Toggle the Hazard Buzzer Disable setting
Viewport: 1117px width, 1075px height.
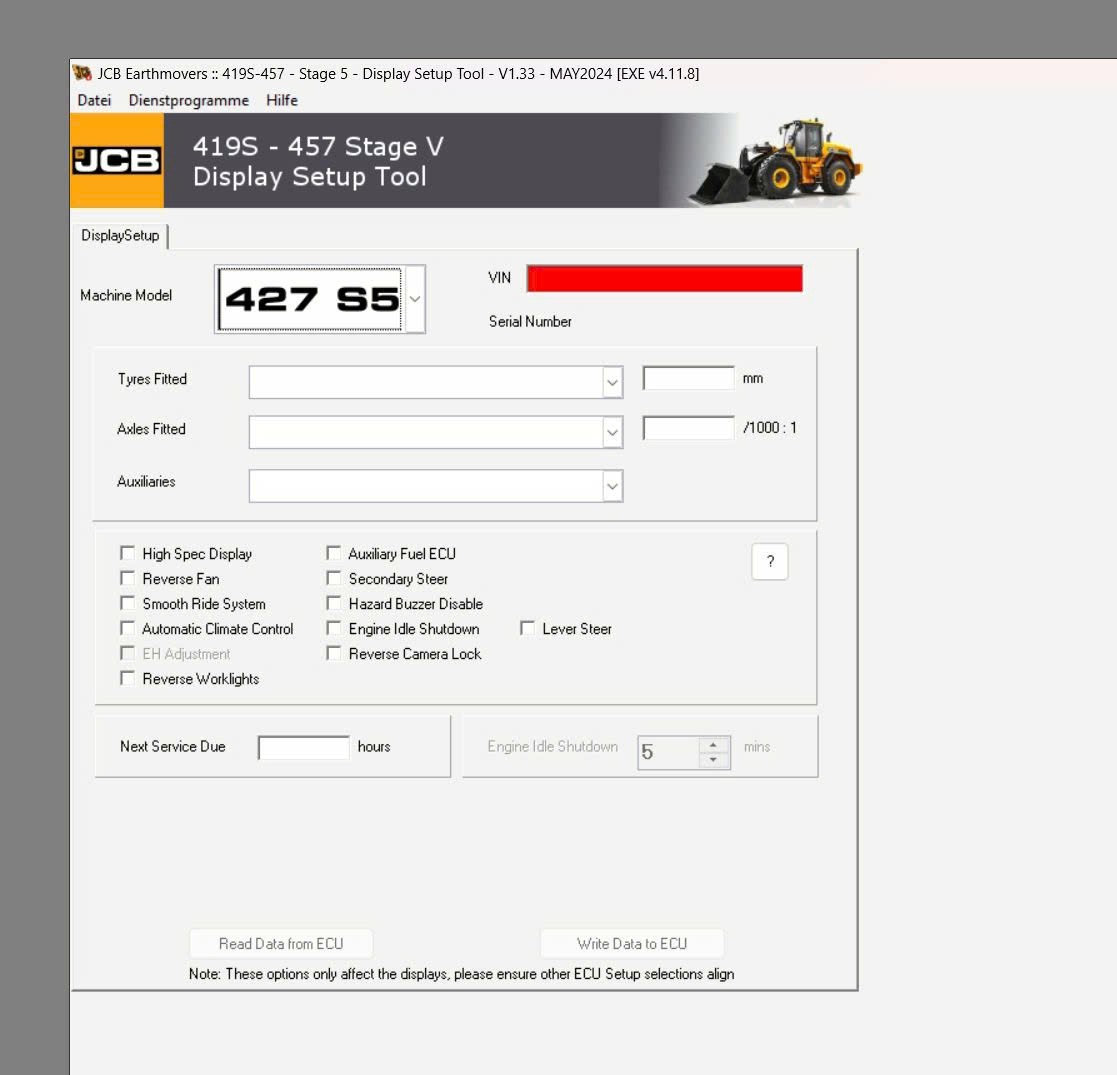(334, 602)
